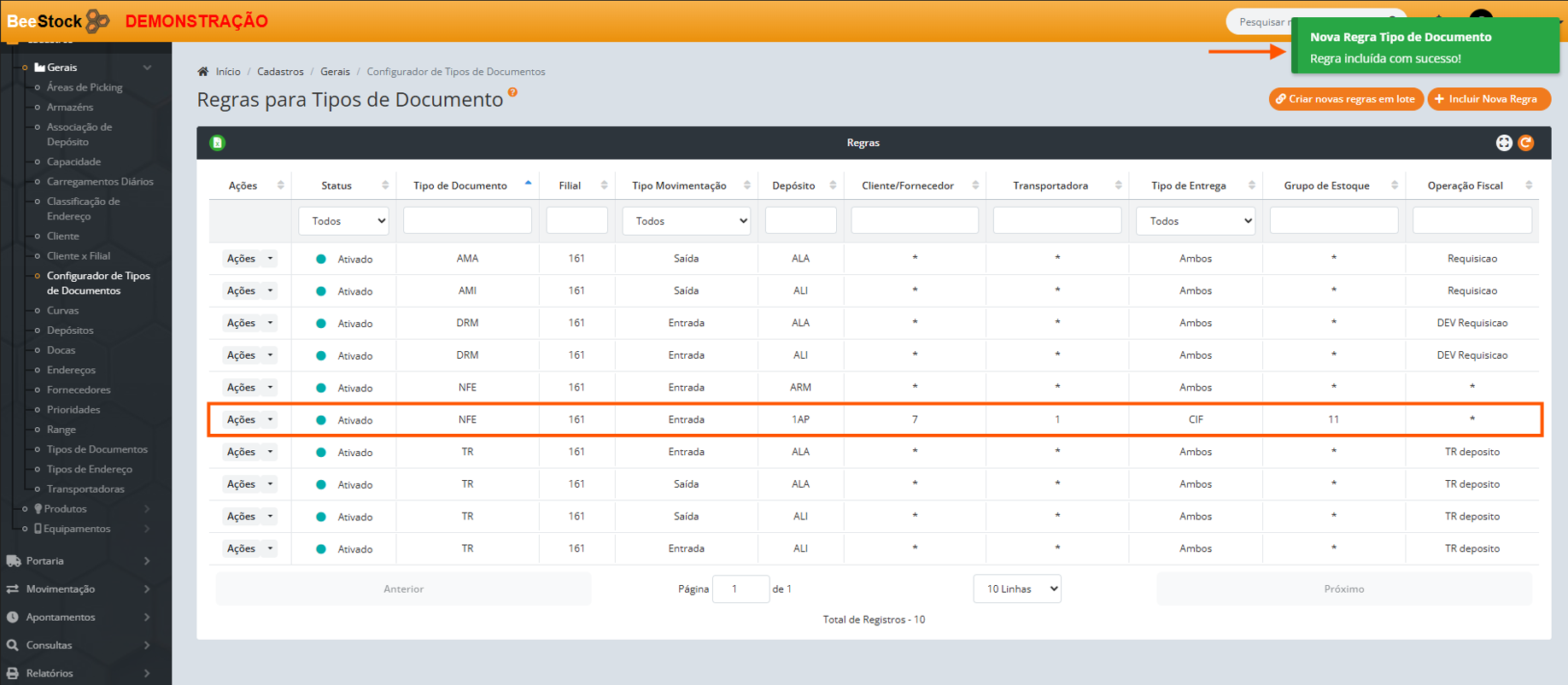1568x685 pixels.
Task: Click the Portaria truck icon in sidebar
Action: coord(14,561)
